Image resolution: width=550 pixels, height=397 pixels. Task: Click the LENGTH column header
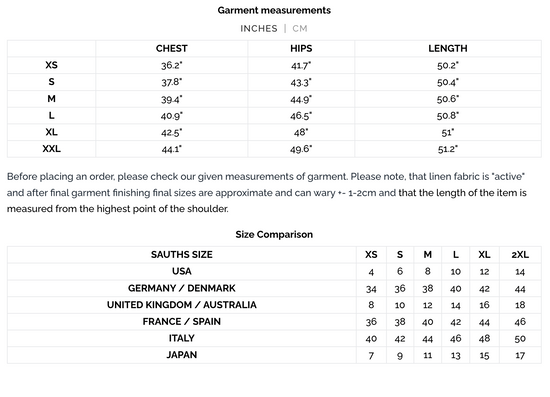(448, 48)
